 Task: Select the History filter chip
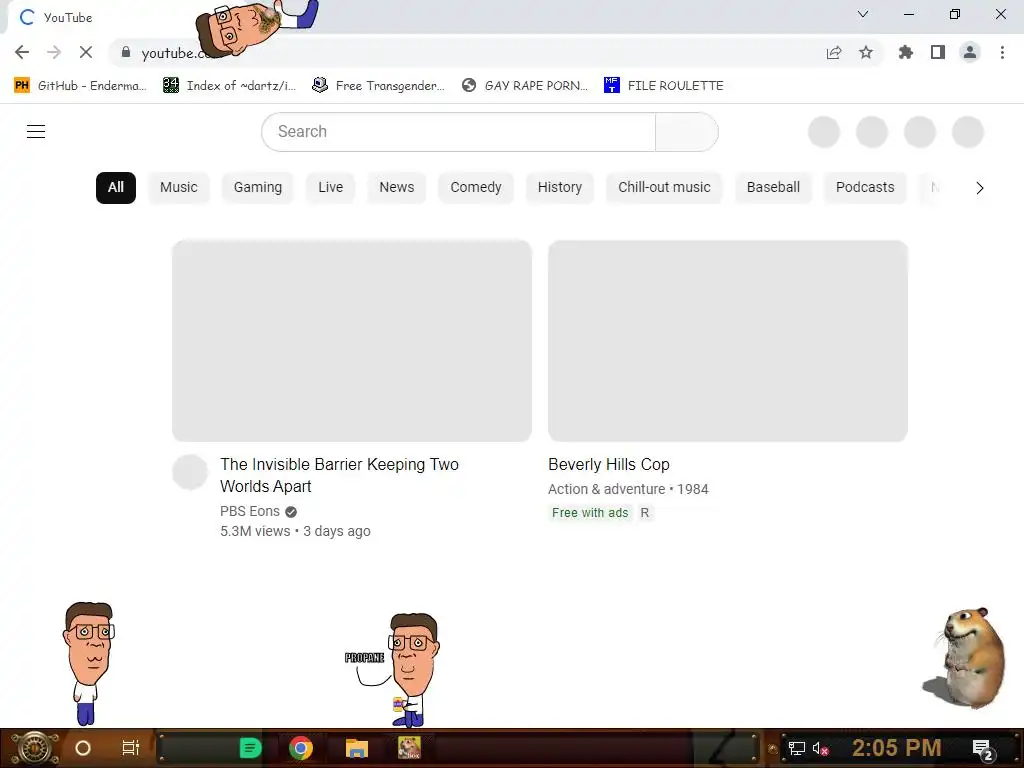click(x=560, y=187)
